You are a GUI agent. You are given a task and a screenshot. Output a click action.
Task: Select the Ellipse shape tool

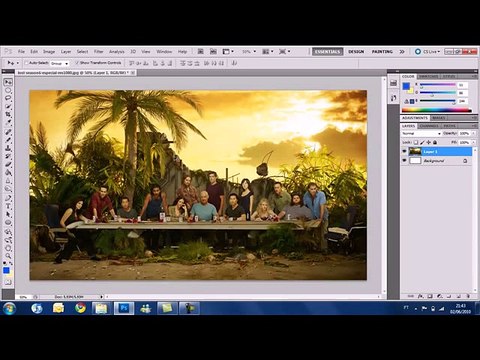tap(8, 222)
